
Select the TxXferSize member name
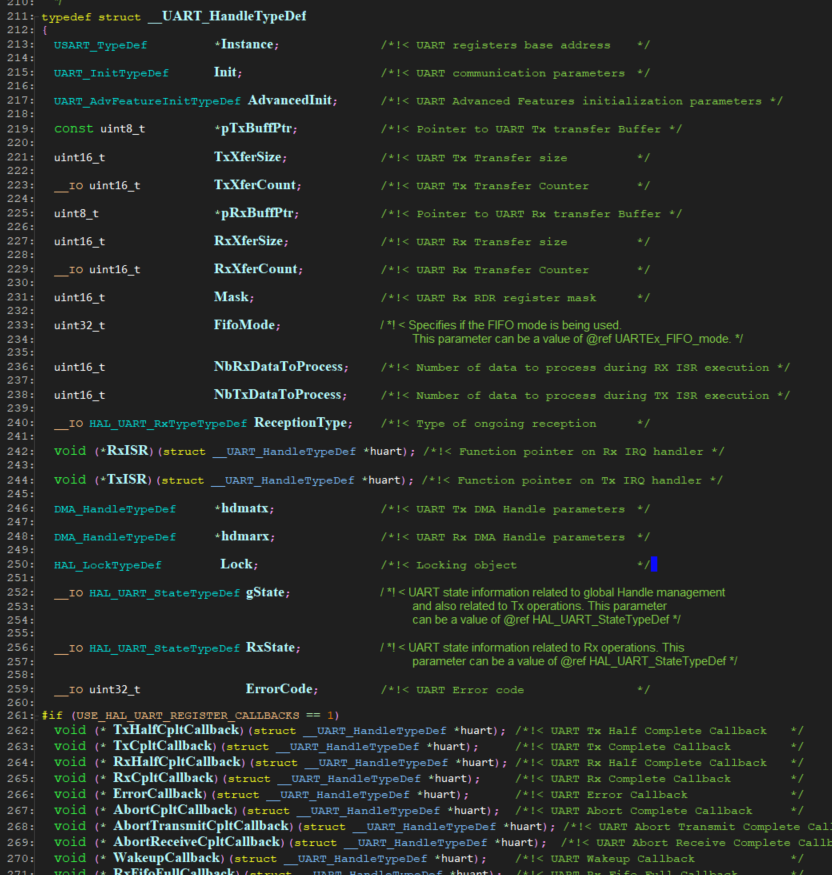tap(248, 157)
